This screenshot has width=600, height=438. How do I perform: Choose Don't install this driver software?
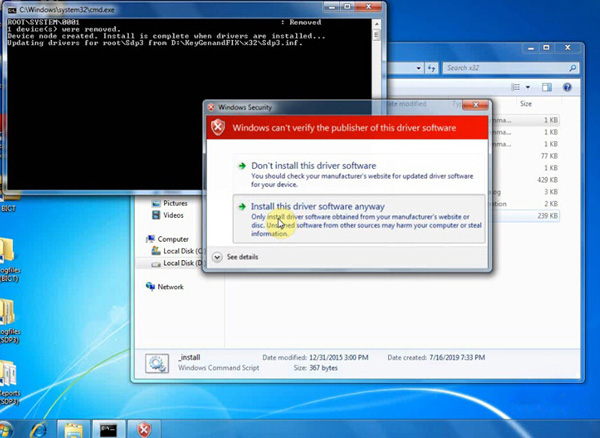(359, 173)
